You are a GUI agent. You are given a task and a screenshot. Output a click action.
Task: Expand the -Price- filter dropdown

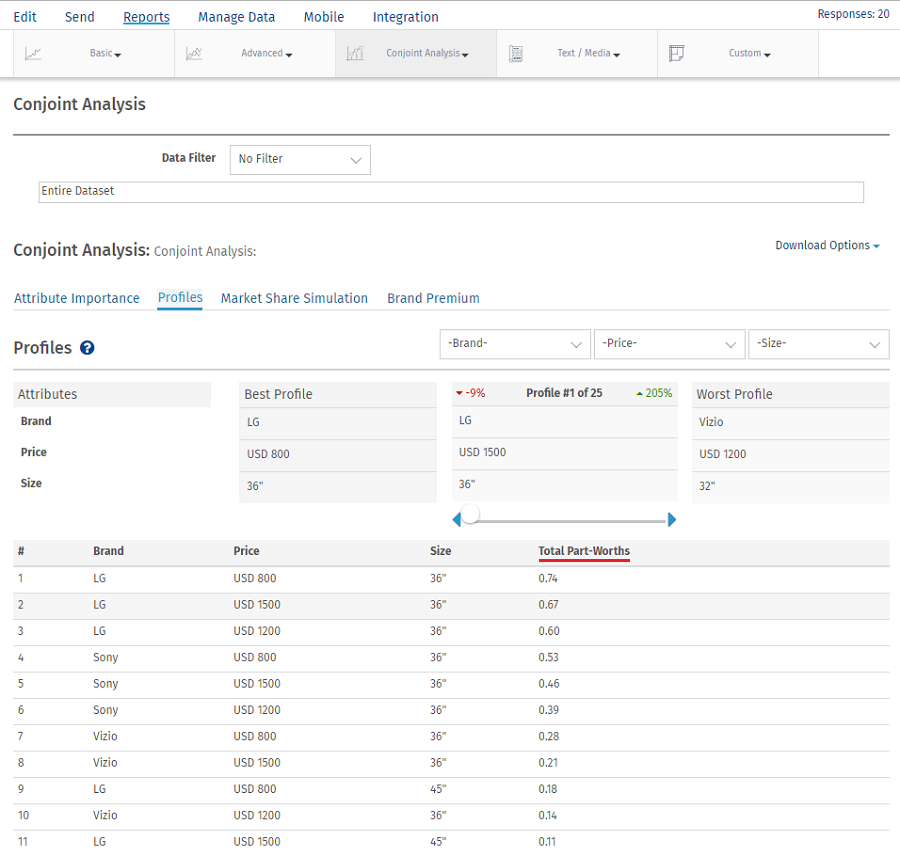(x=668, y=344)
